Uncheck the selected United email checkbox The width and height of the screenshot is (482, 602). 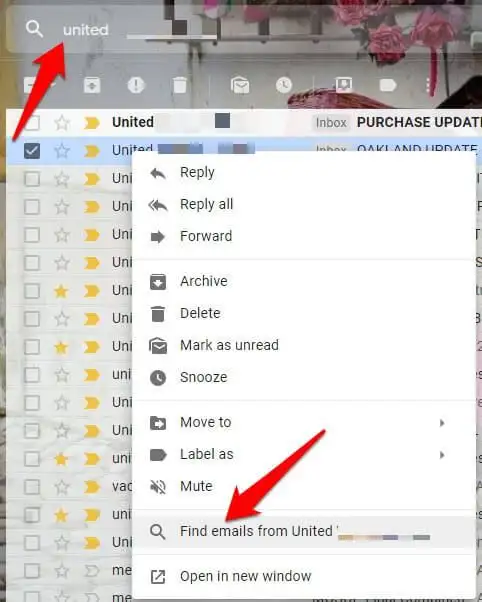pyautogui.click(x=31, y=150)
